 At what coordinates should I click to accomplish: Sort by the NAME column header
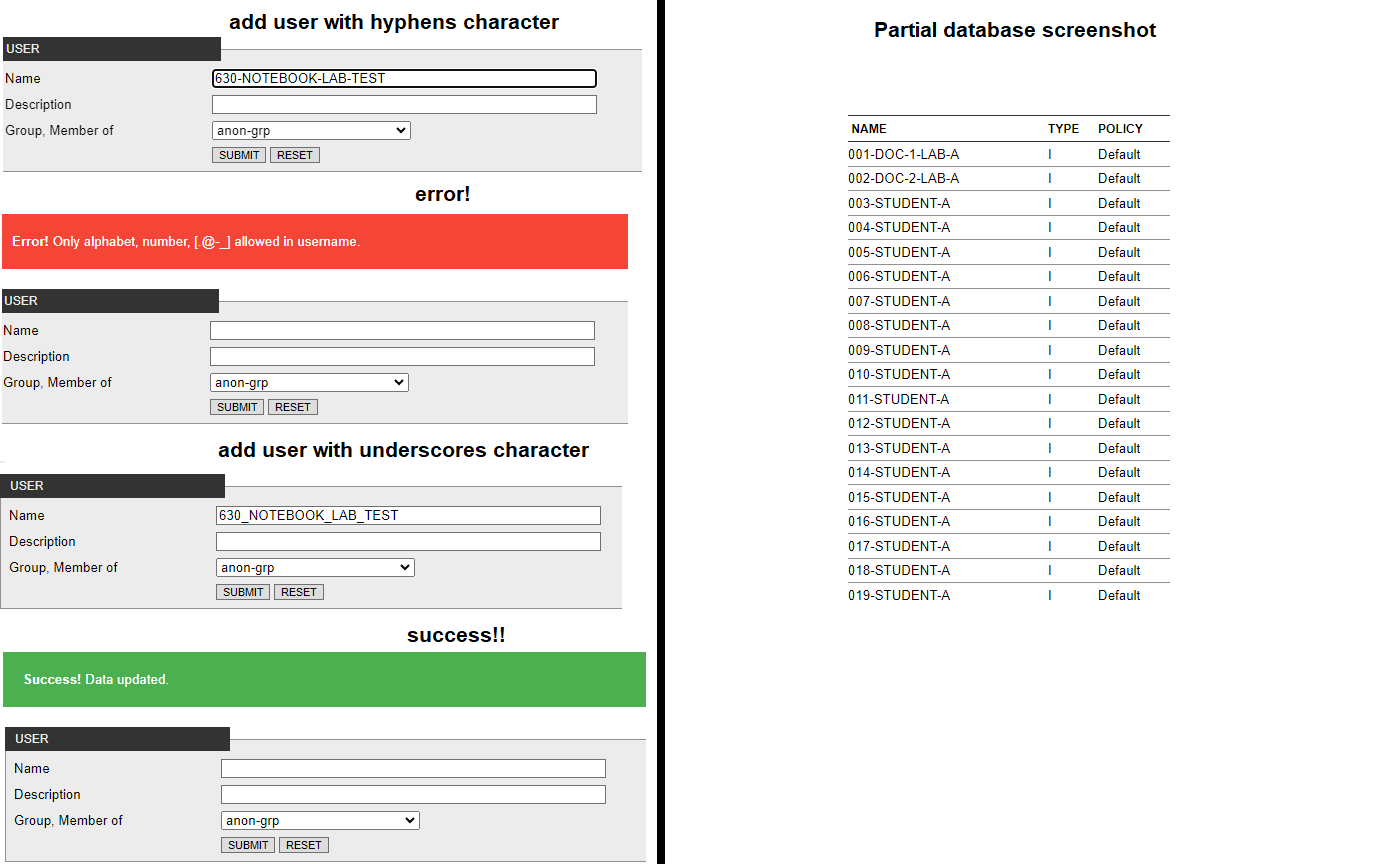coord(869,128)
